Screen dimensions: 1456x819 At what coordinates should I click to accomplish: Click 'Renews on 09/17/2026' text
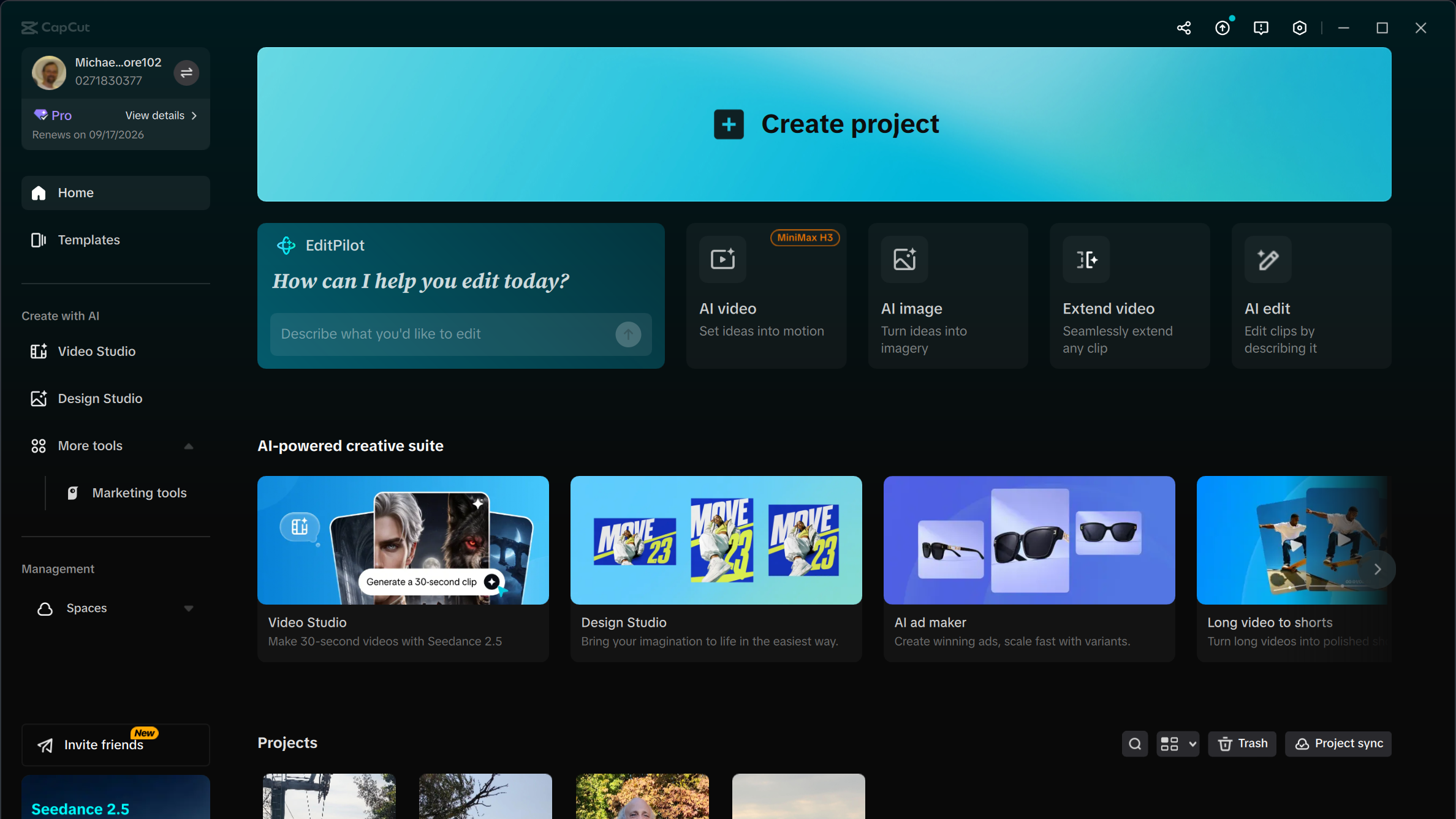click(x=88, y=135)
